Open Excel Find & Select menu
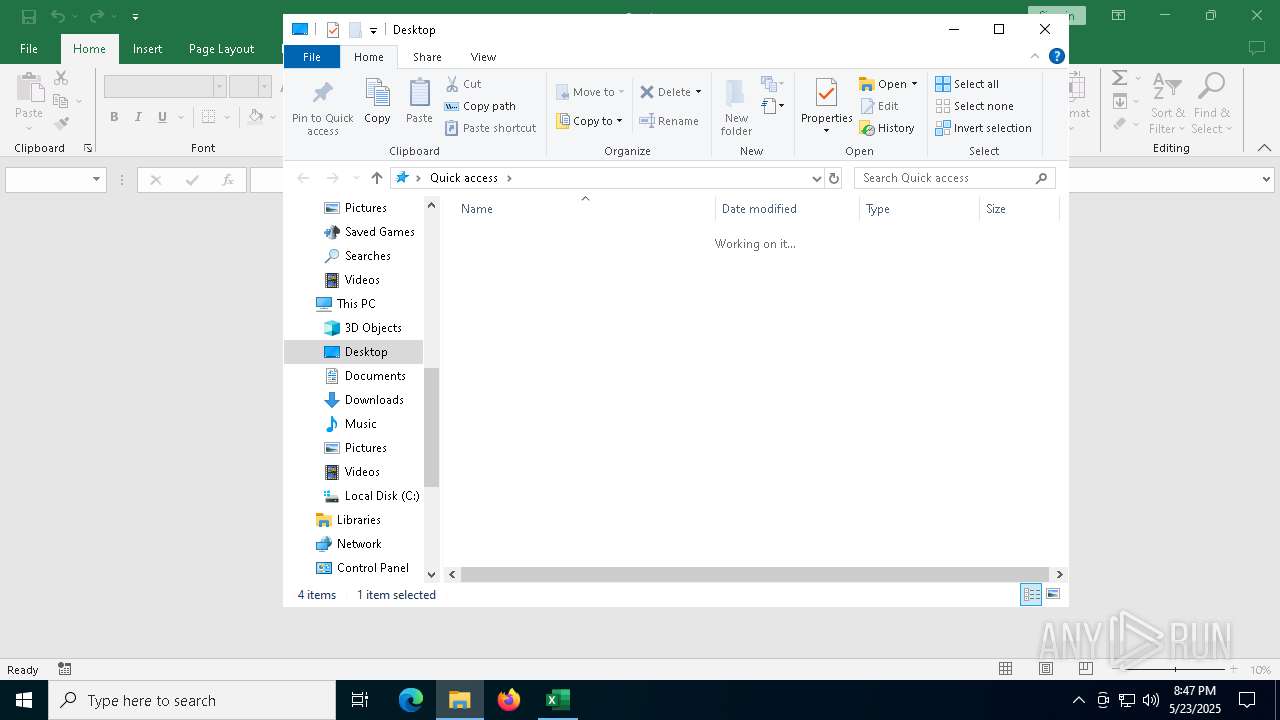 [1211, 104]
